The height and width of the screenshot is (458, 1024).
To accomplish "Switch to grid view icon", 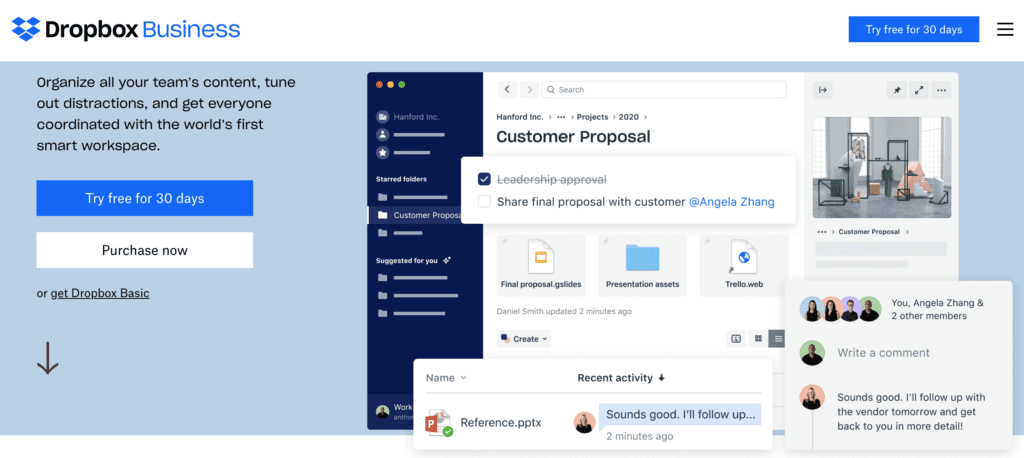I will [758, 339].
